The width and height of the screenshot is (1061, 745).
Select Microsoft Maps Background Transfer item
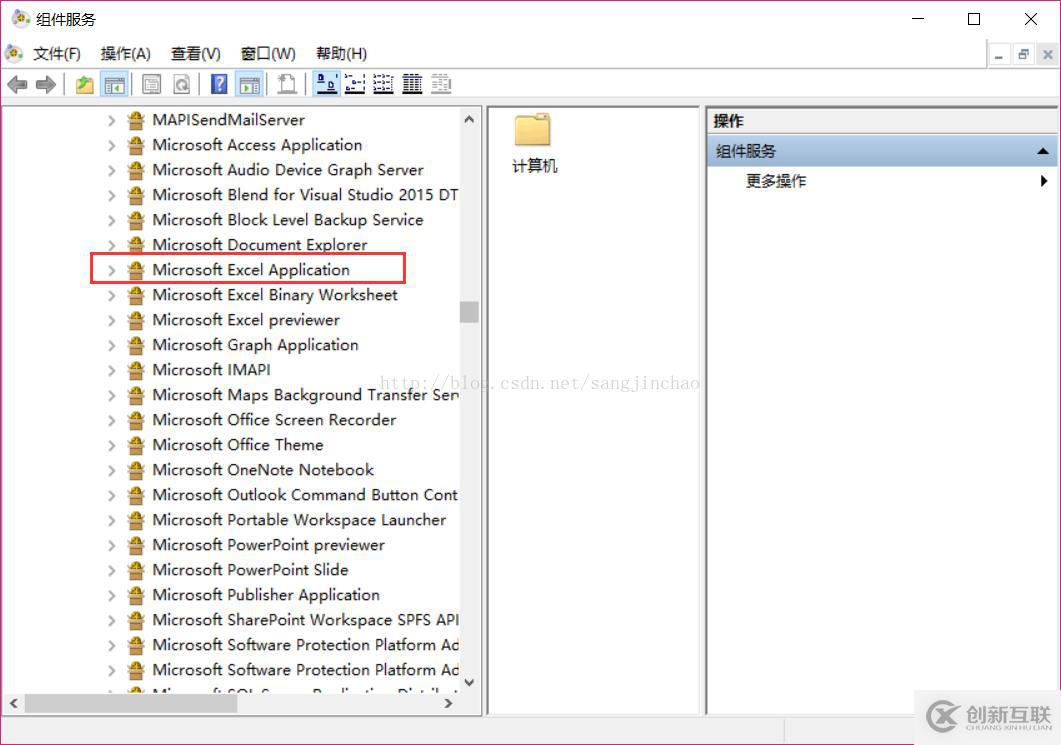[x=305, y=395]
